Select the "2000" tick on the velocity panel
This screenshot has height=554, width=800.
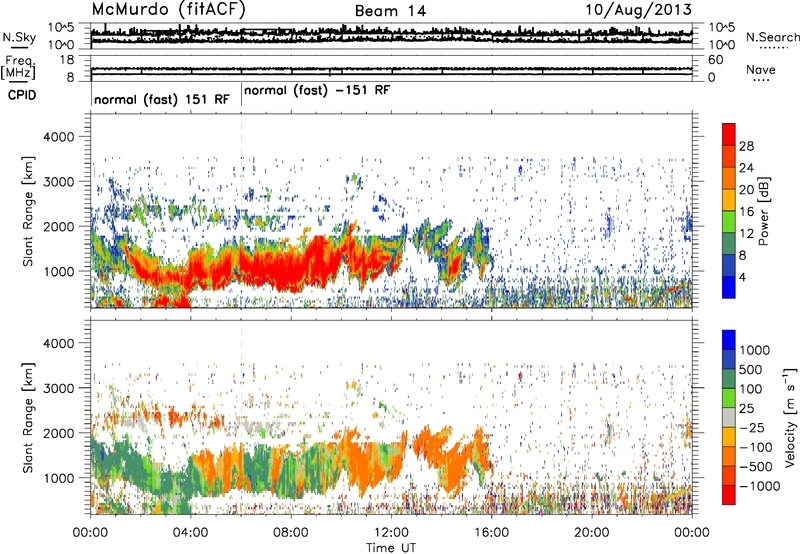point(58,433)
